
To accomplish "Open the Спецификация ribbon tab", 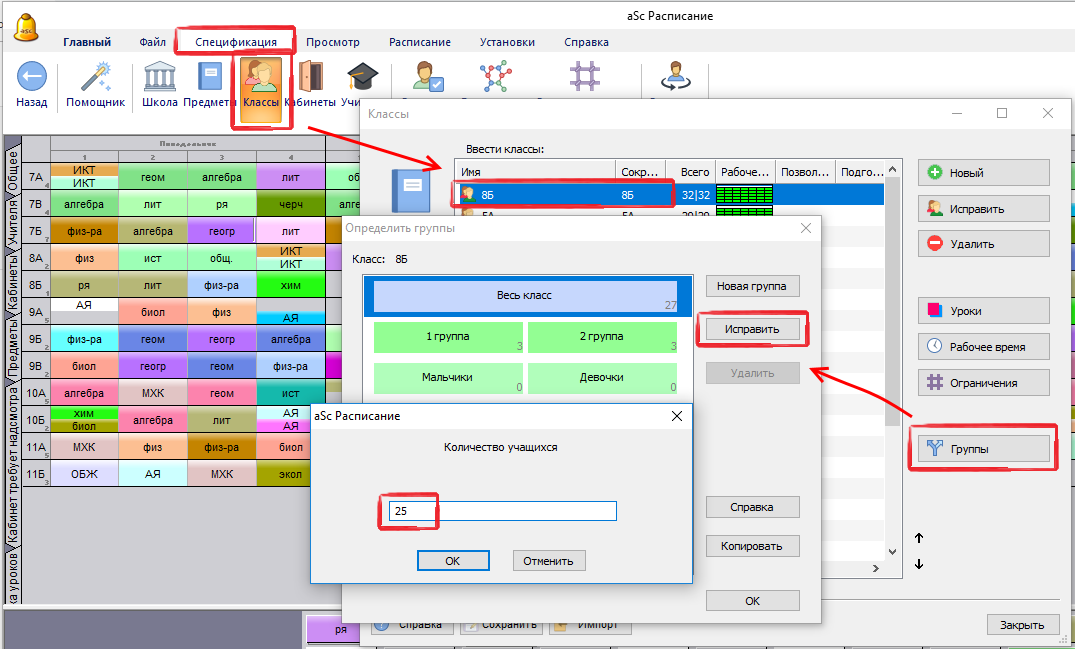I will pyautogui.click(x=236, y=42).
